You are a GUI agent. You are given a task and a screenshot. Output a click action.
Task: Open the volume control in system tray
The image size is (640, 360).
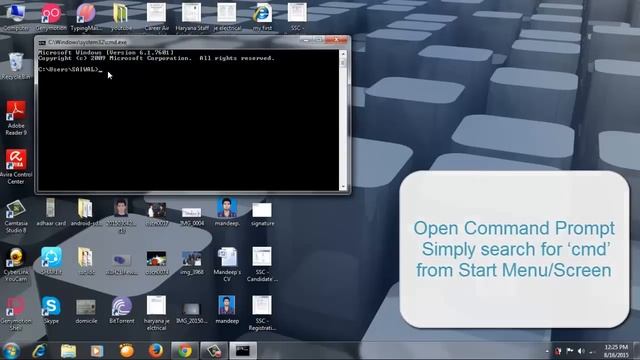pyautogui.click(x=581, y=351)
